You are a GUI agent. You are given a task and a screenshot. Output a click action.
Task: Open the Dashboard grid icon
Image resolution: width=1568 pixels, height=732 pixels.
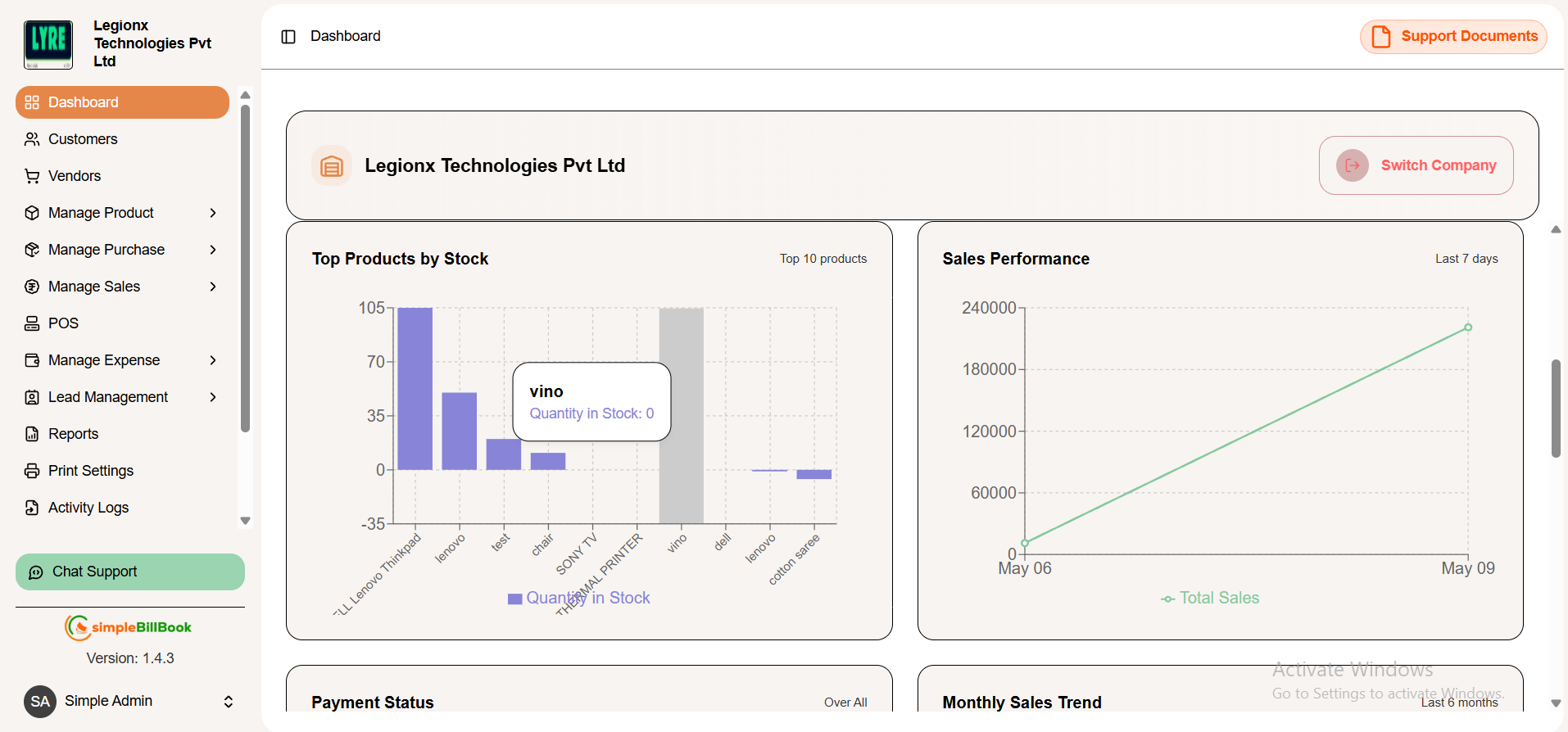coord(32,102)
